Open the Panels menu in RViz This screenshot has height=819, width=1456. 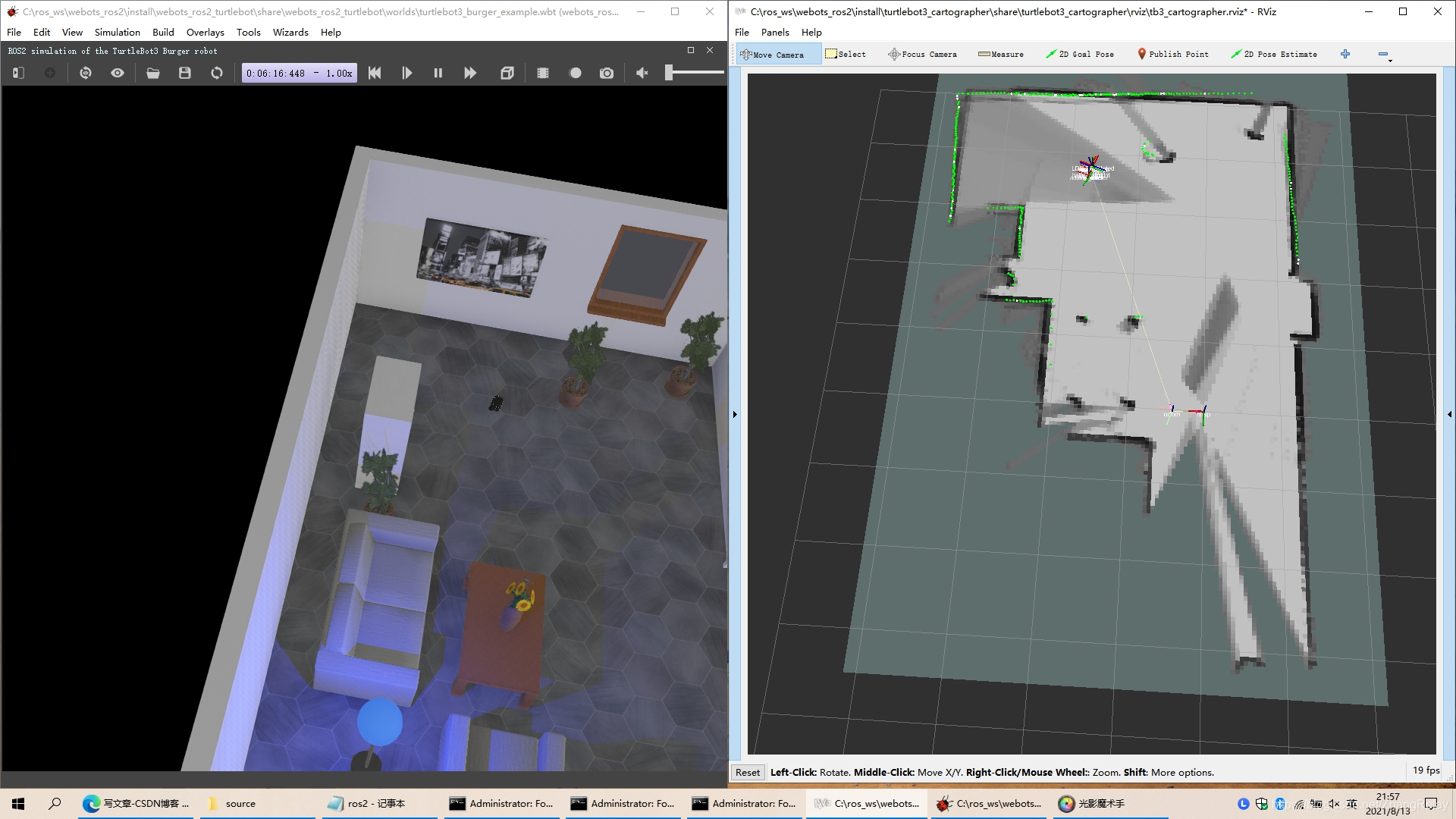click(775, 32)
